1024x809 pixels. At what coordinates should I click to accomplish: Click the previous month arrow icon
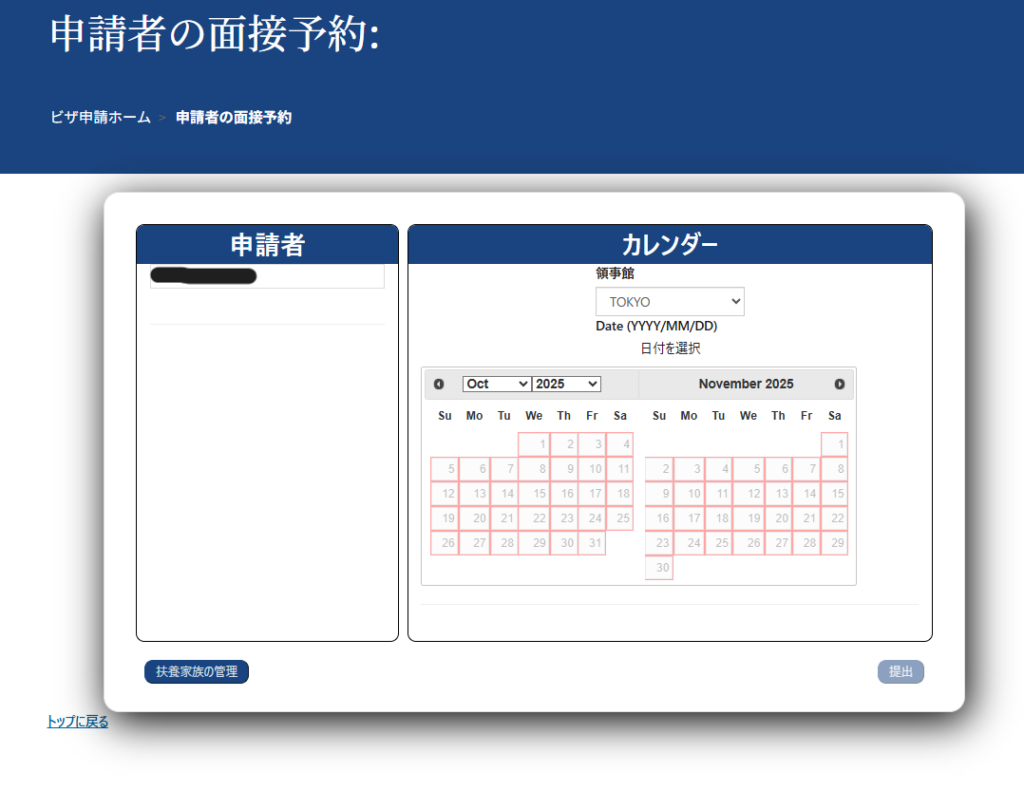tap(439, 384)
